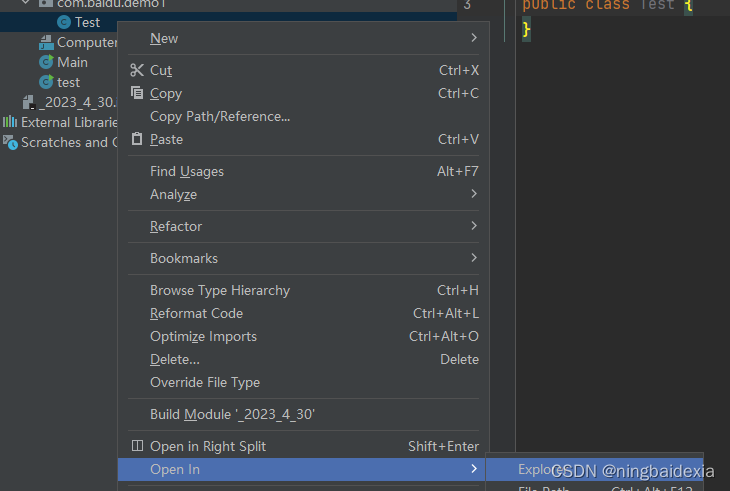Click the _2023_4_30 module file icon
730x491 pixels.
click(29, 102)
